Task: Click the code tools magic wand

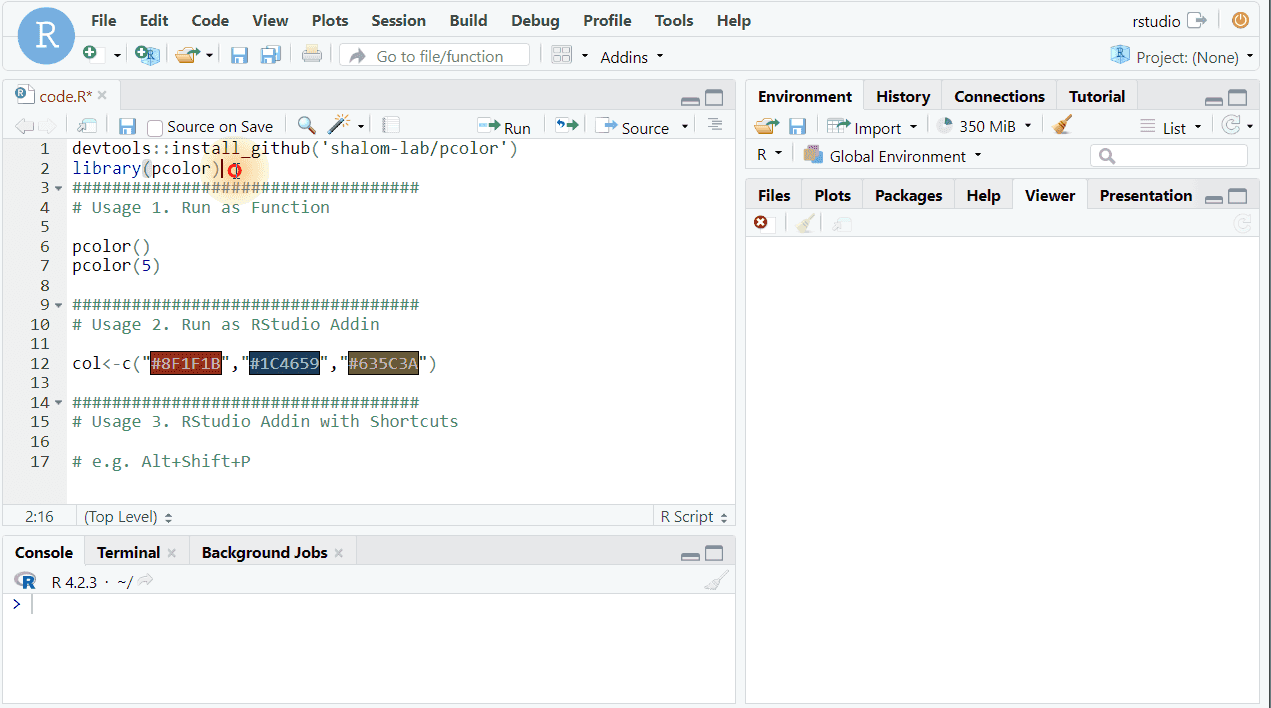Action: tap(340, 126)
